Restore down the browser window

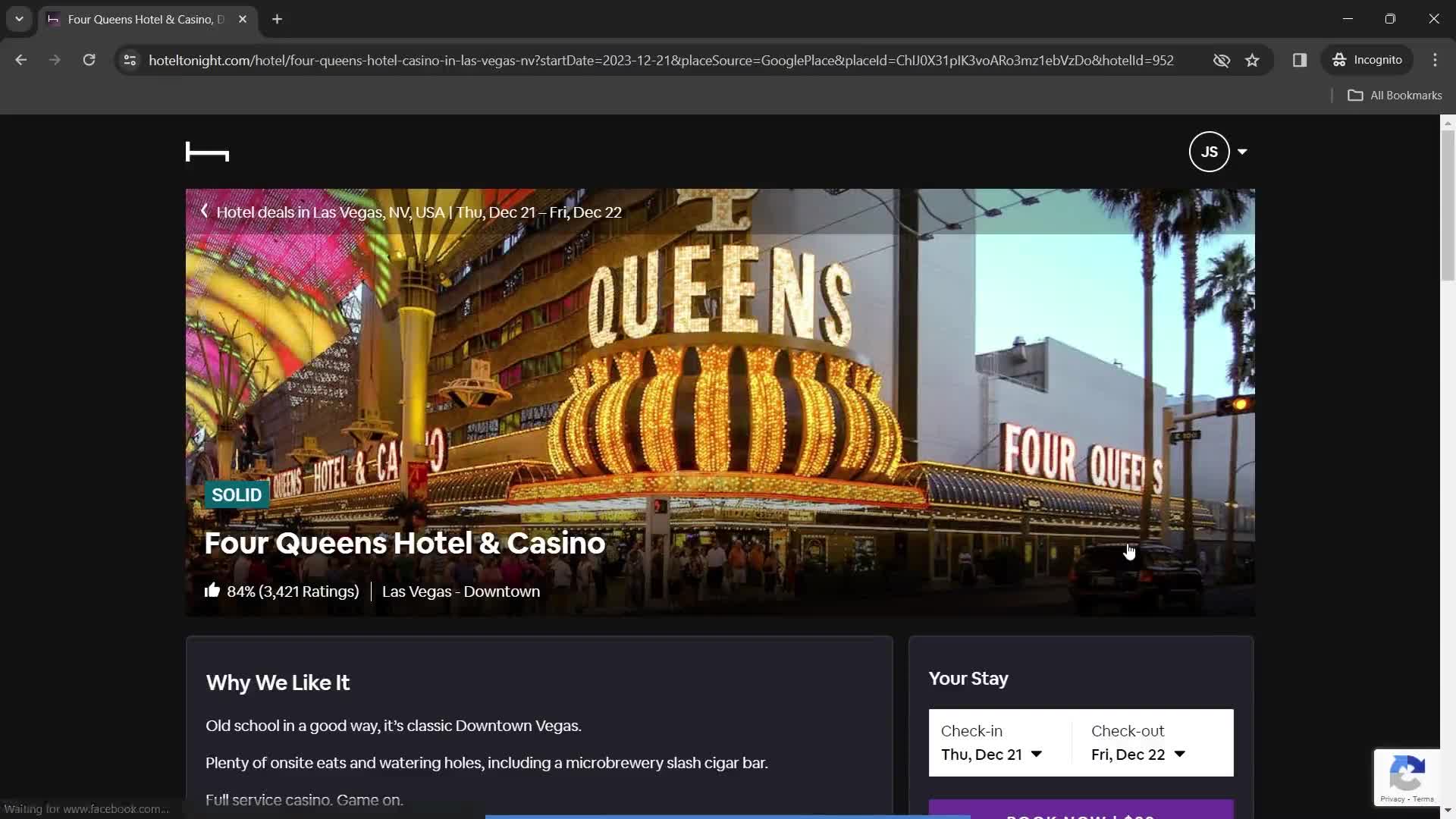[1390, 19]
